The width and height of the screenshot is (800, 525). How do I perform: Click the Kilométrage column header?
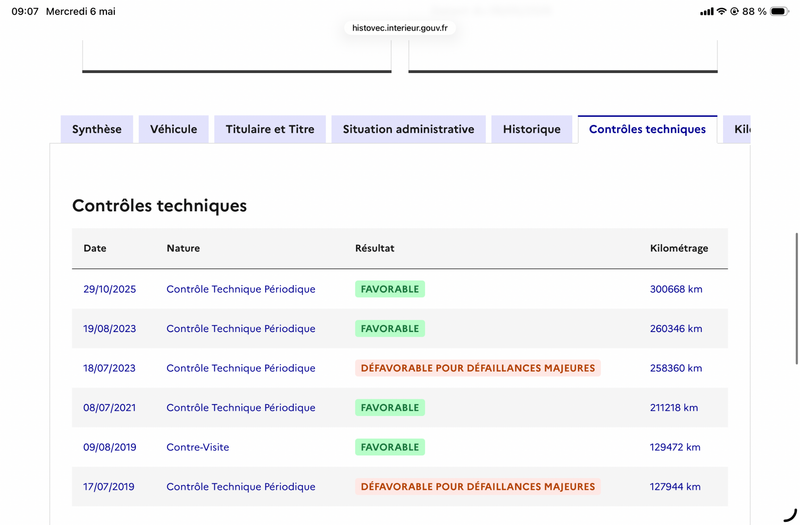pyautogui.click(x=679, y=248)
